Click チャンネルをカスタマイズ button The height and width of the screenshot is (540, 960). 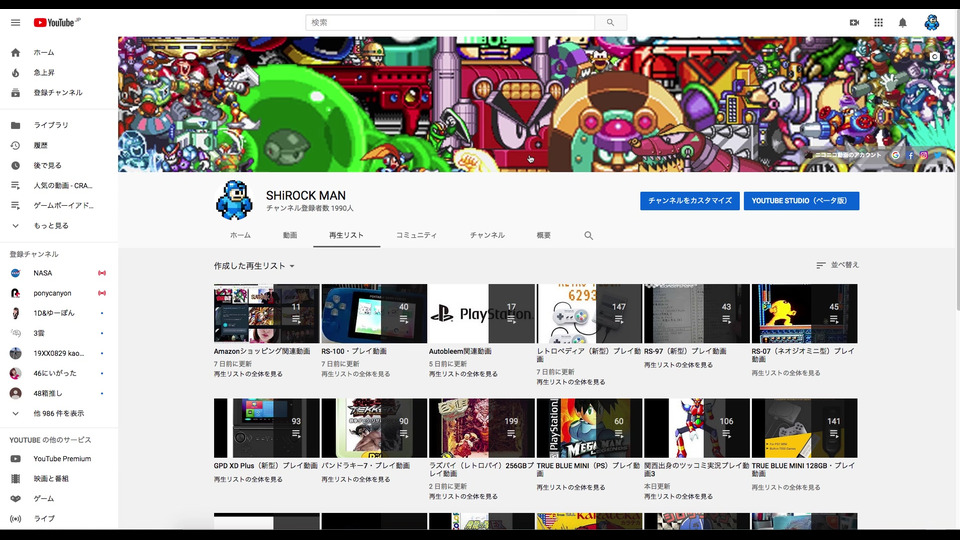pos(690,201)
